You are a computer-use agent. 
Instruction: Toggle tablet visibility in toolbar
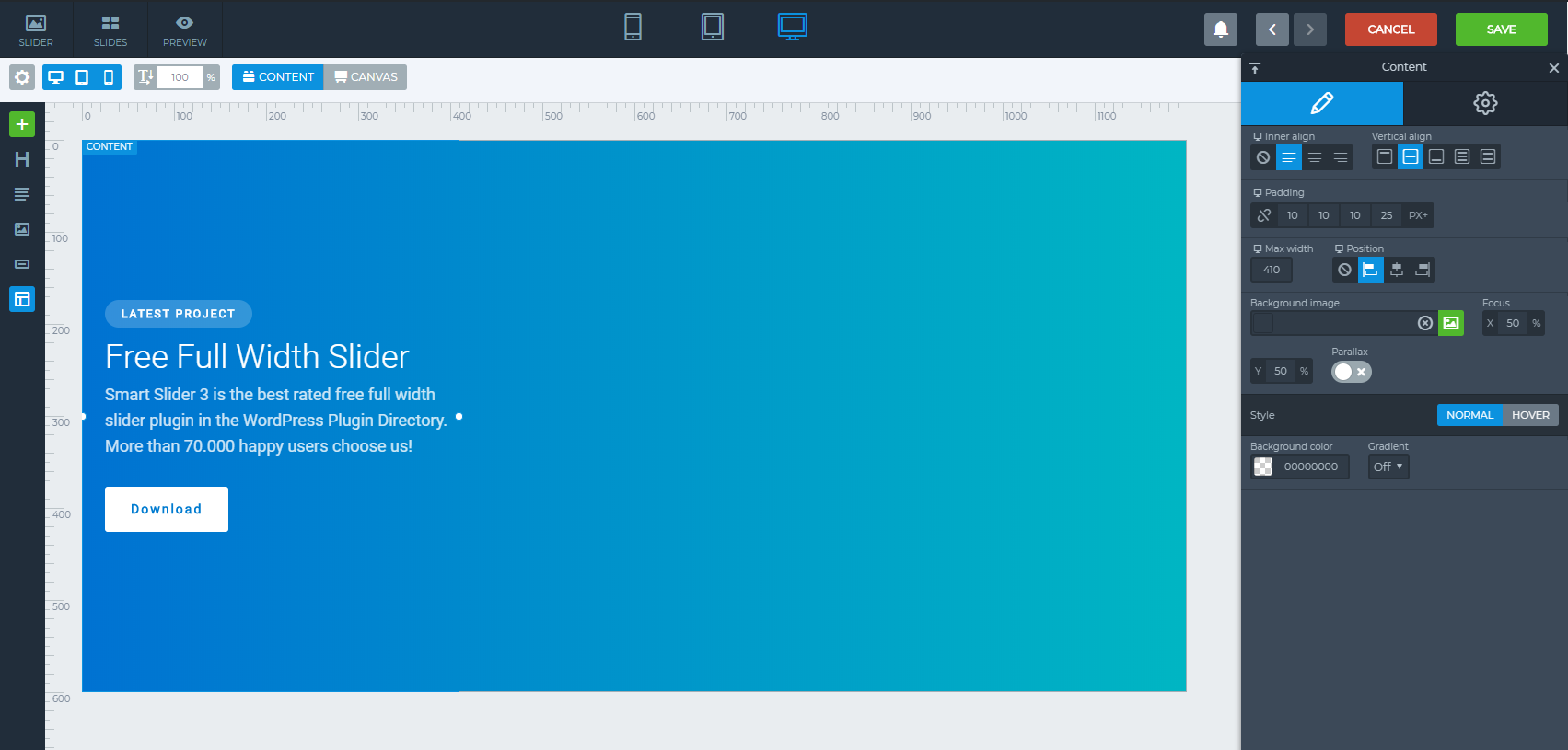click(82, 77)
